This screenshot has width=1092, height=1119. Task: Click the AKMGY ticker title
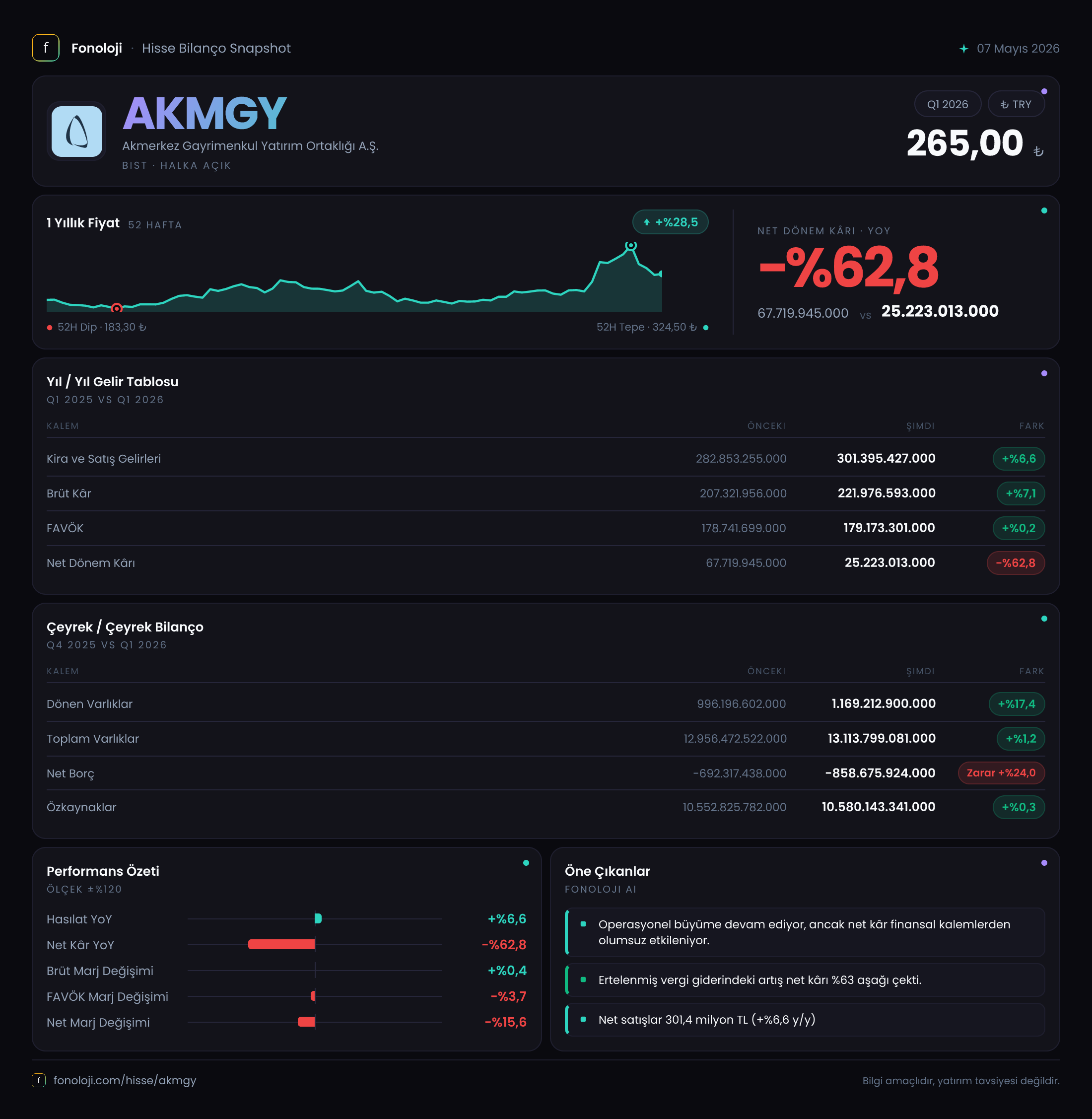click(x=205, y=114)
